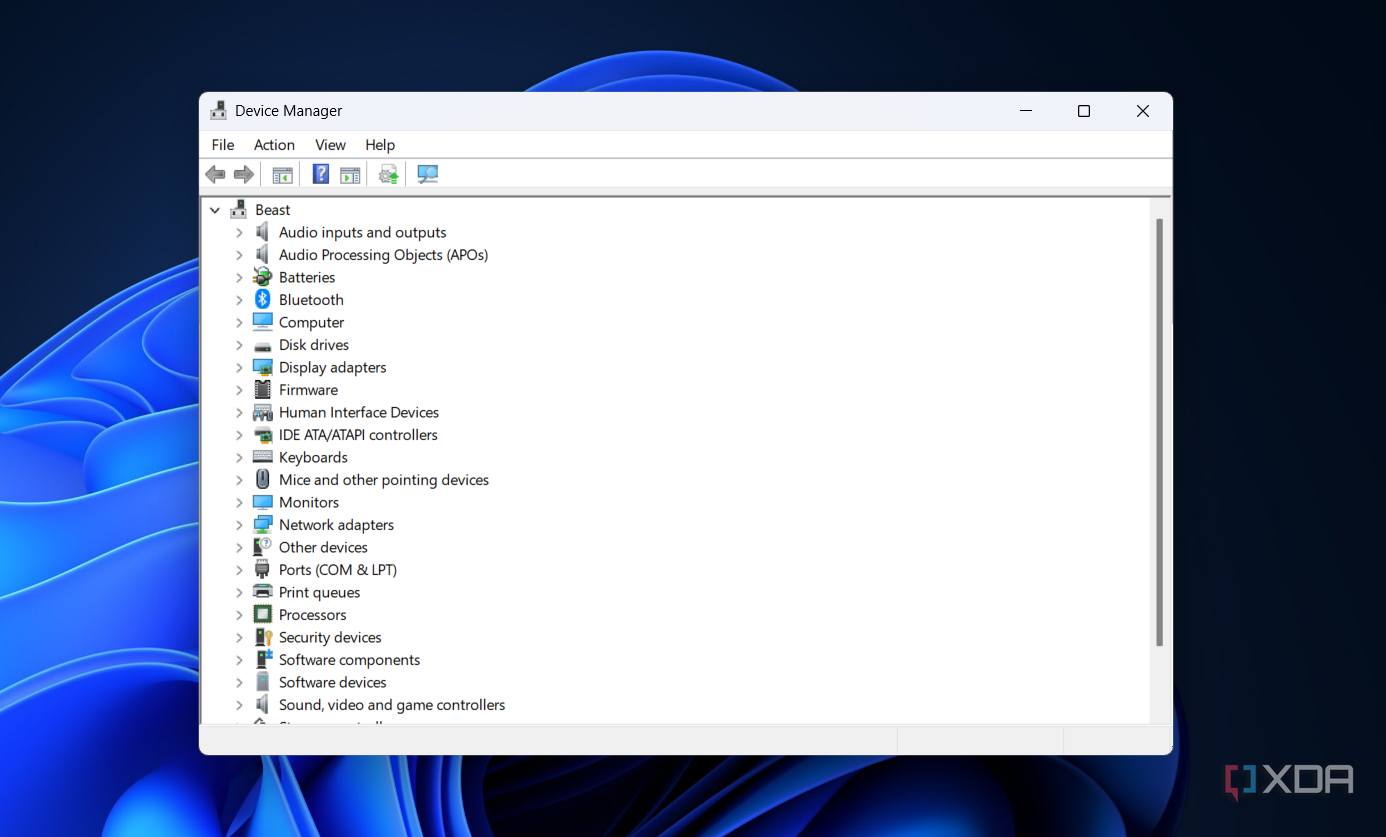1386x837 pixels.
Task: Expand the Other devices category
Action: pyautogui.click(x=239, y=547)
